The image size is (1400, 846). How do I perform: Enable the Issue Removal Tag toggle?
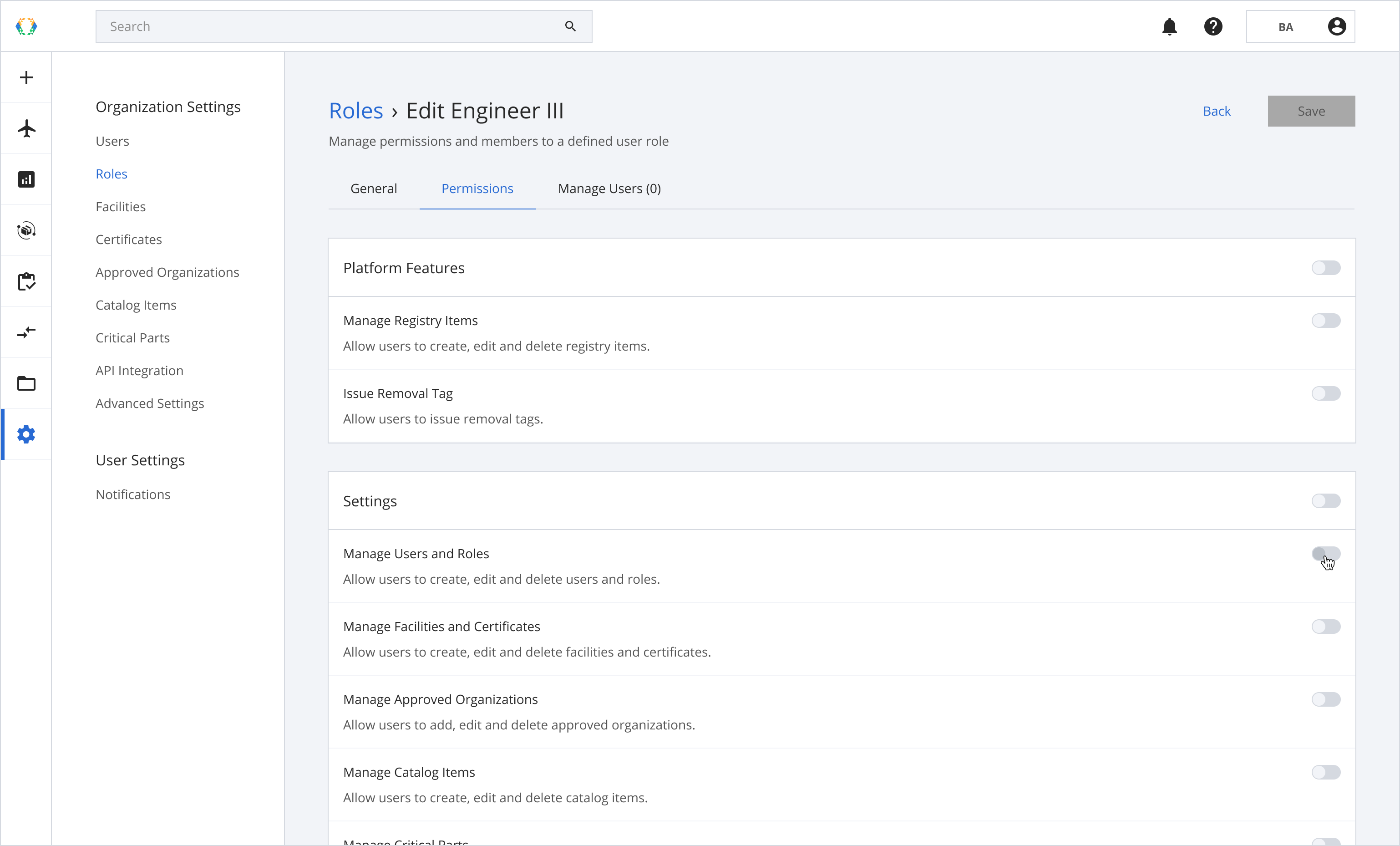point(1325,393)
